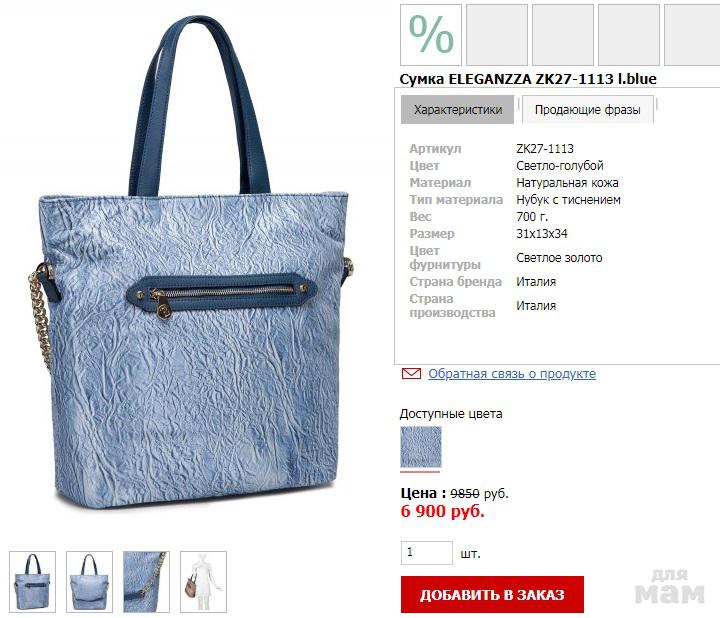Open the front-view bag thumbnail
Screen dimensions: 720x618
pos(33,582)
